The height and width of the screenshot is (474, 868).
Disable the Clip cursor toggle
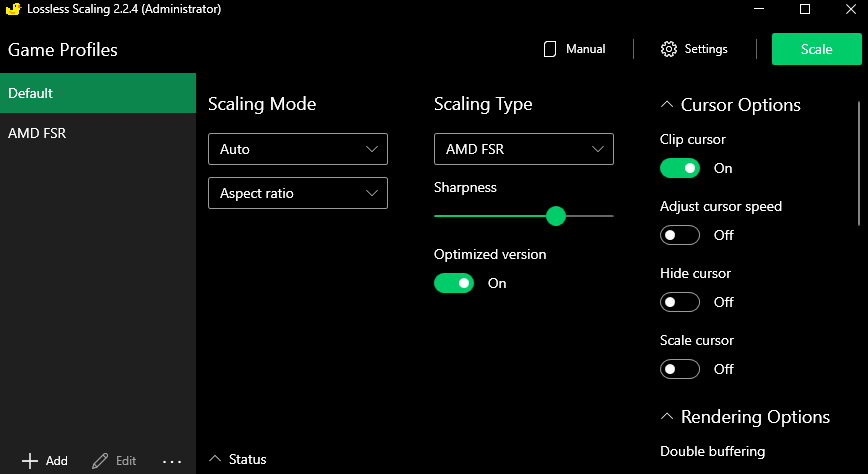pyautogui.click(x=680, y=168)
